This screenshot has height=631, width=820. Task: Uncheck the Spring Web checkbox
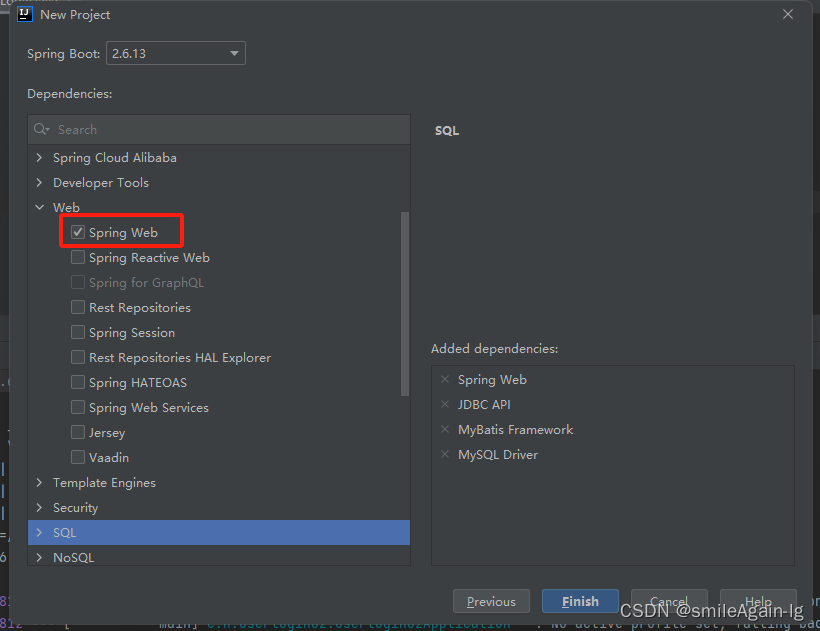(x=78, y=232)
